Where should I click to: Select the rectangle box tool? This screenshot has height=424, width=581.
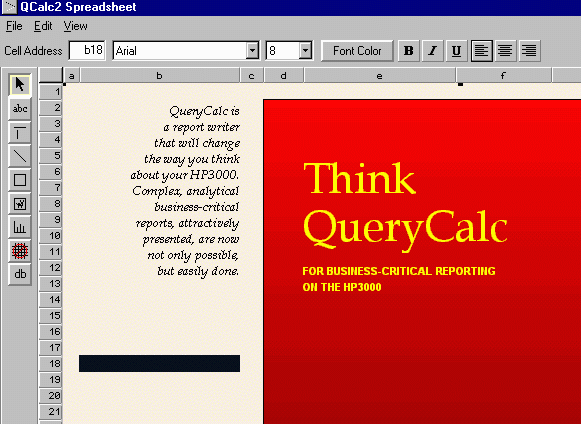(20, 180)
